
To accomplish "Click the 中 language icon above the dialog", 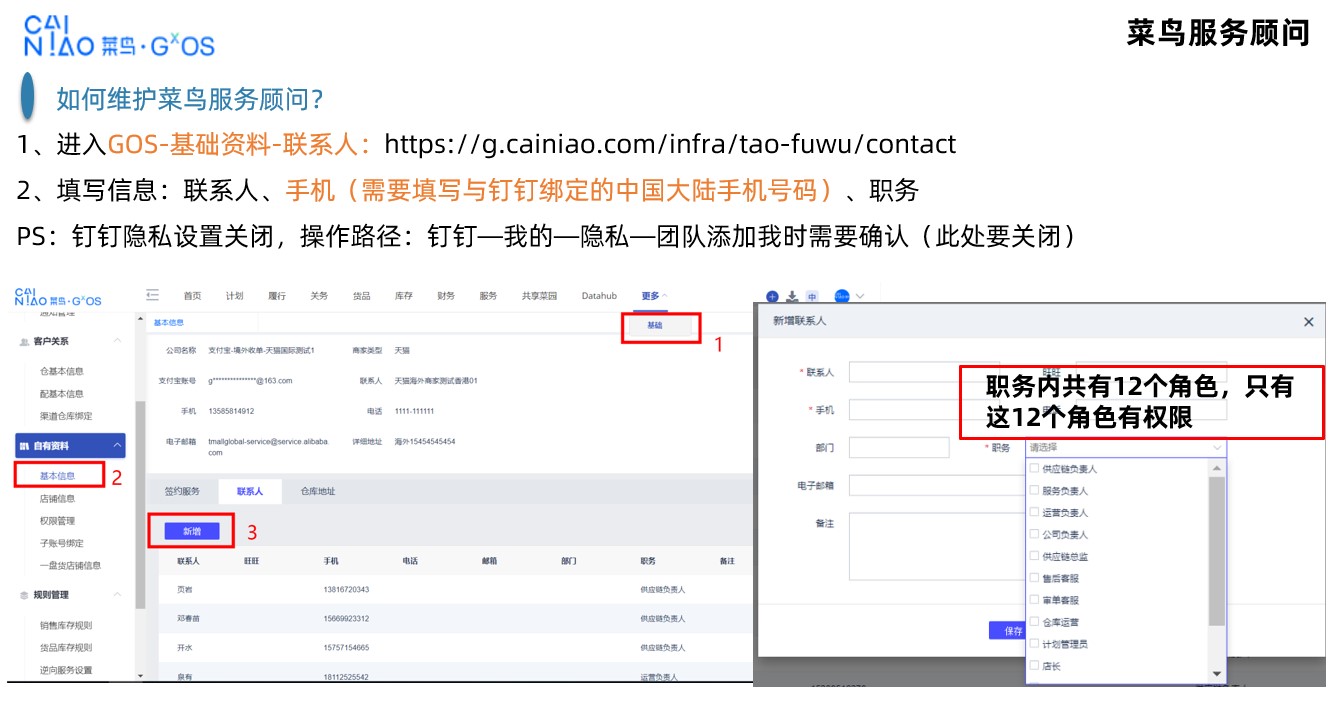I will [812, 297].
